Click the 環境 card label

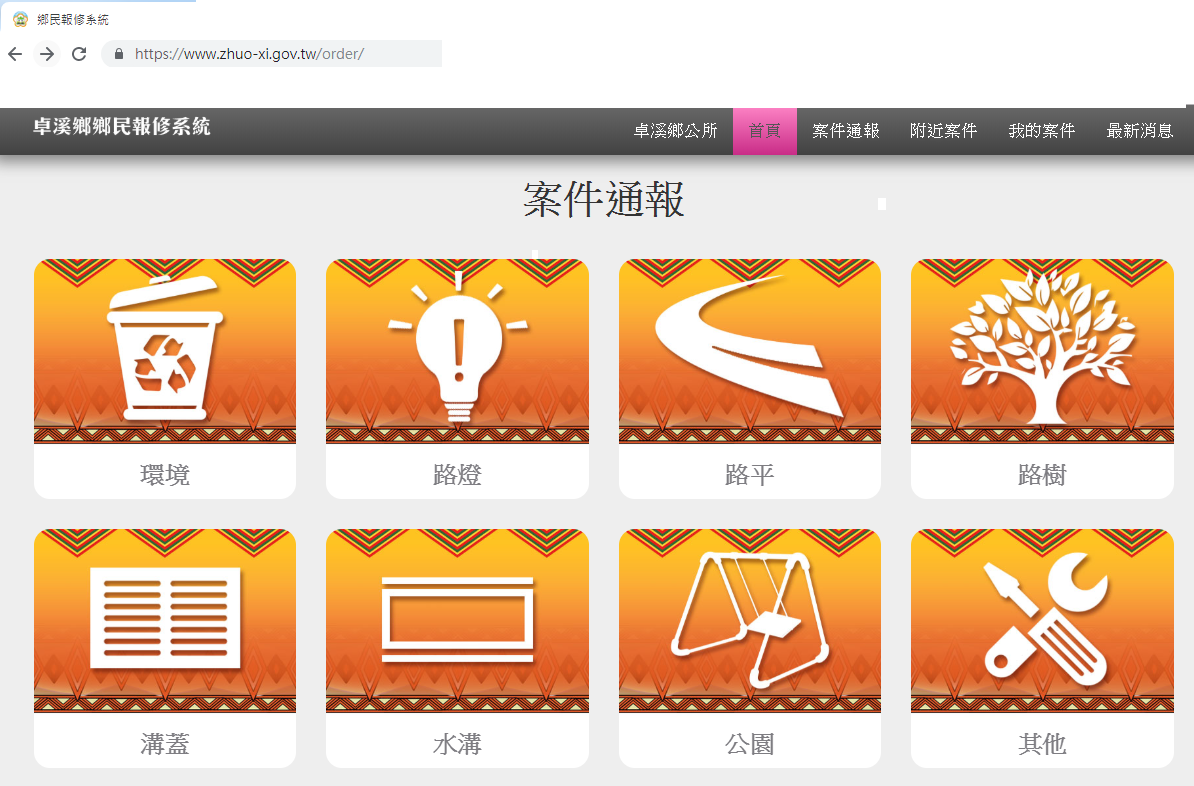click(x=164, y=474)
